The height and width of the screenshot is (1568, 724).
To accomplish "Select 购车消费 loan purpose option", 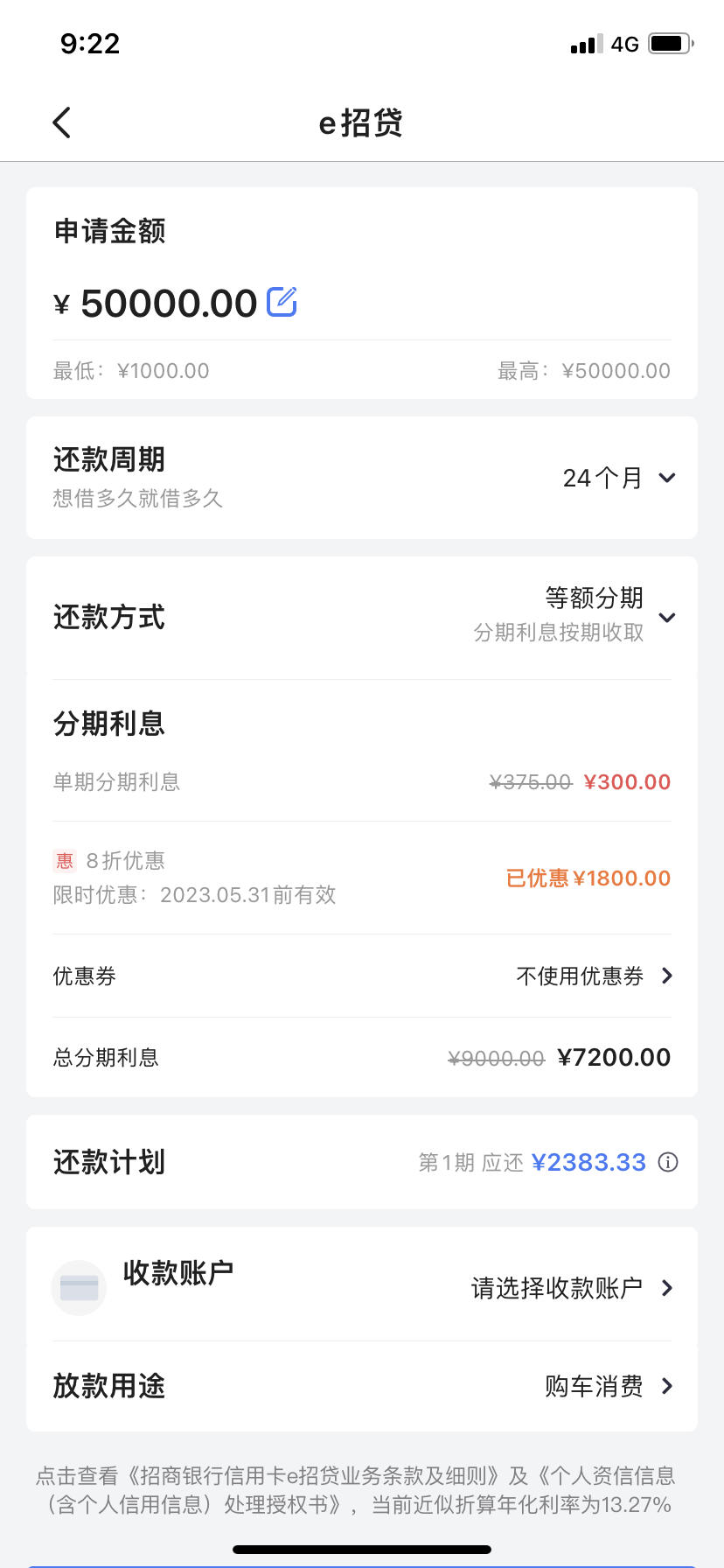I will pyautogui.click(x=594, y=1386).
